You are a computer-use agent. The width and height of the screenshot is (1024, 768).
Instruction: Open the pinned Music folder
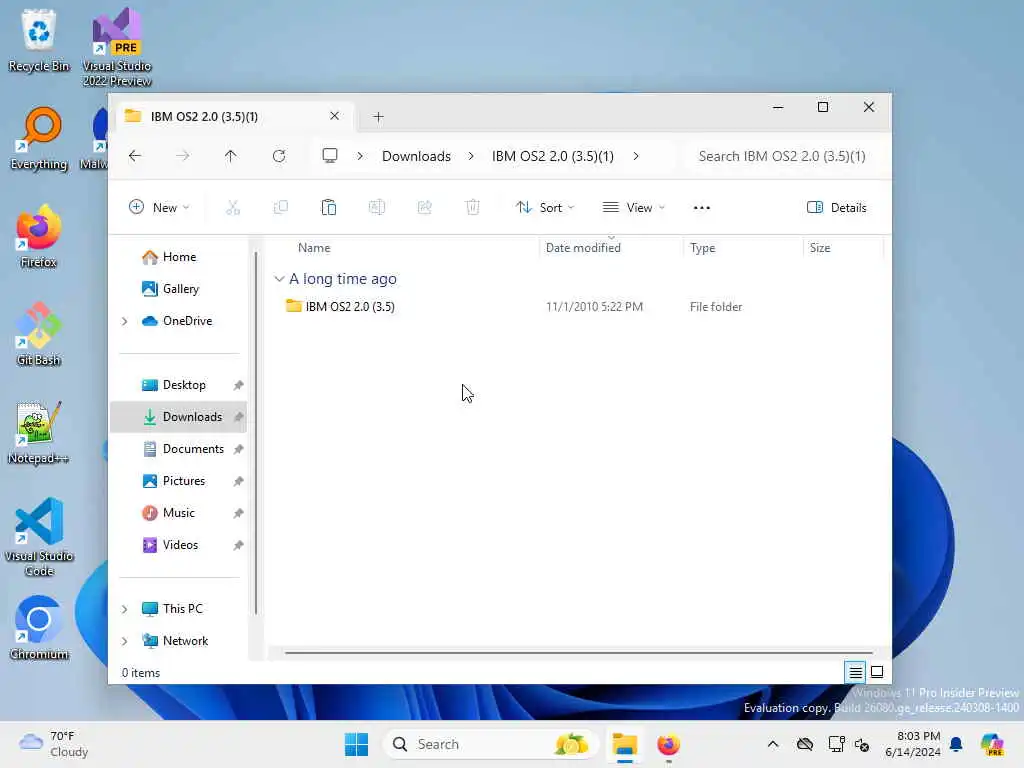tap(178, 513)
